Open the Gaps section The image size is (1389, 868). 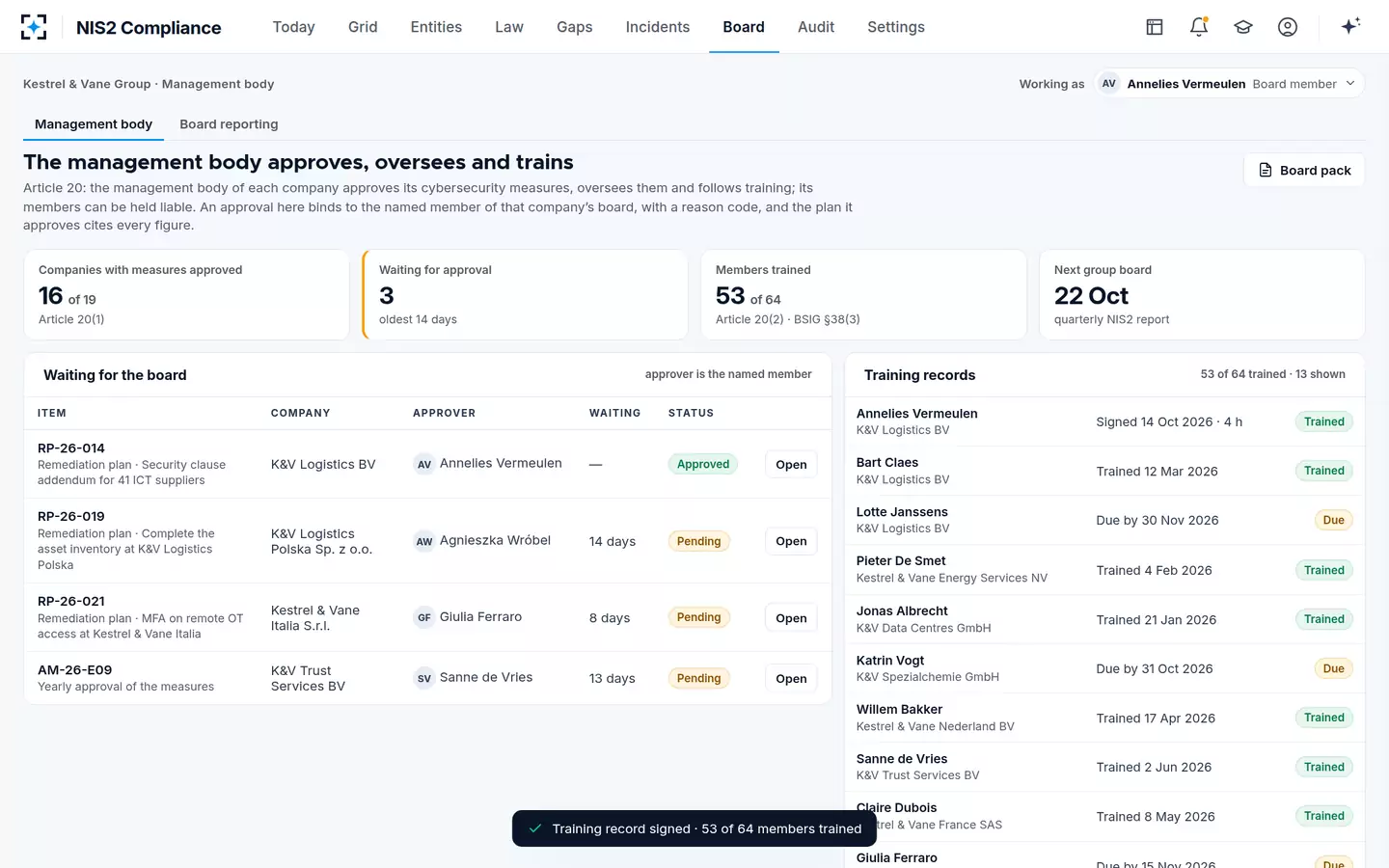(x=575, y=27)
